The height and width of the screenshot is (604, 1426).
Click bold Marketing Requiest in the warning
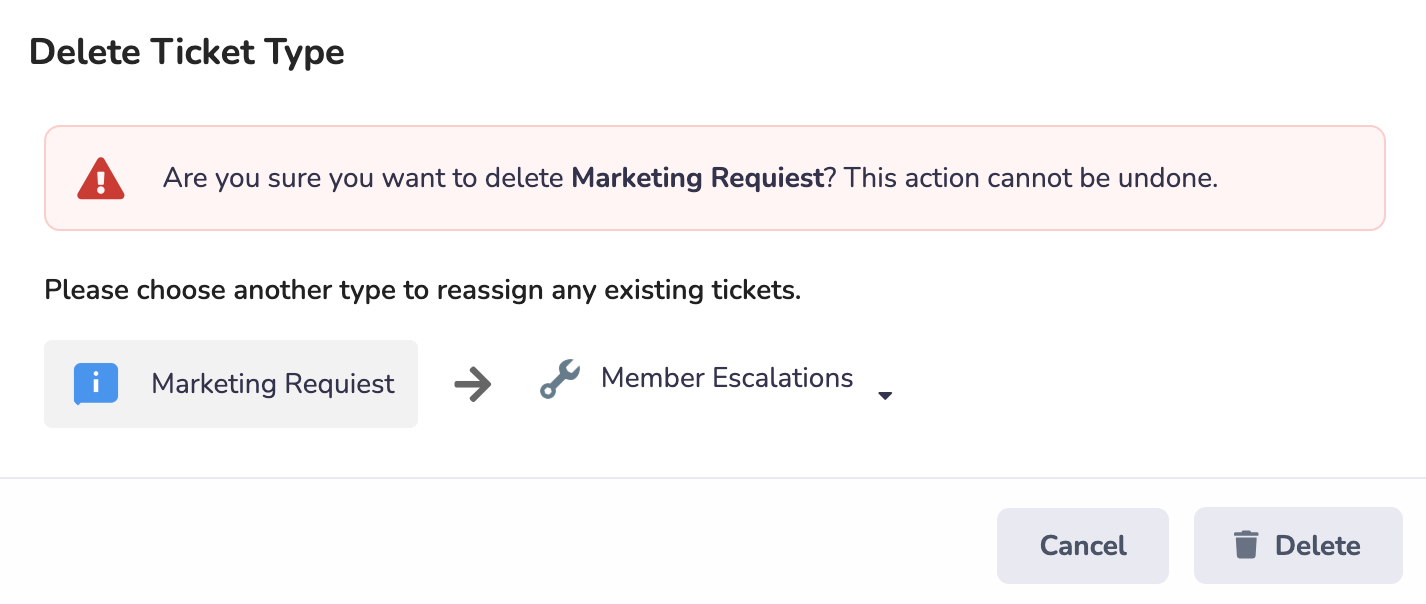coord(697,179)
